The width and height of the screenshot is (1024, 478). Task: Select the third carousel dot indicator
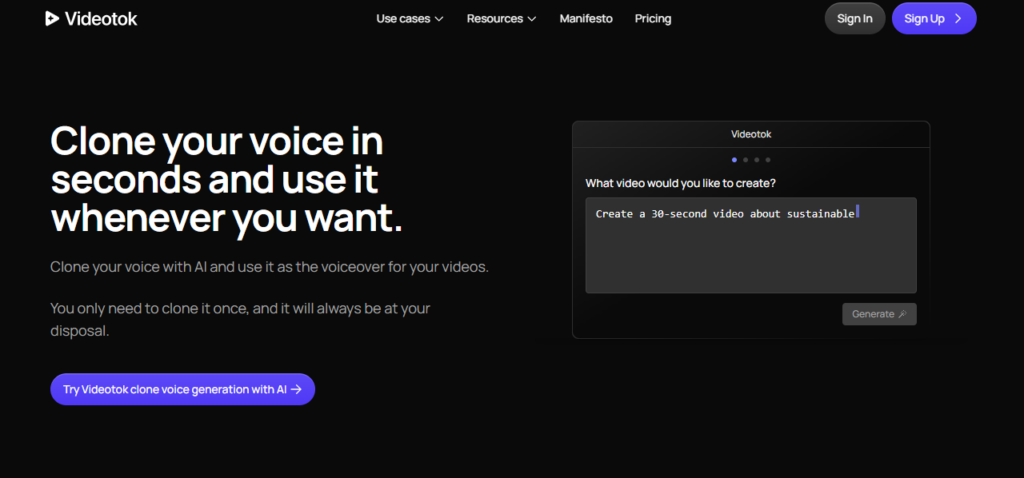(757, 160)
